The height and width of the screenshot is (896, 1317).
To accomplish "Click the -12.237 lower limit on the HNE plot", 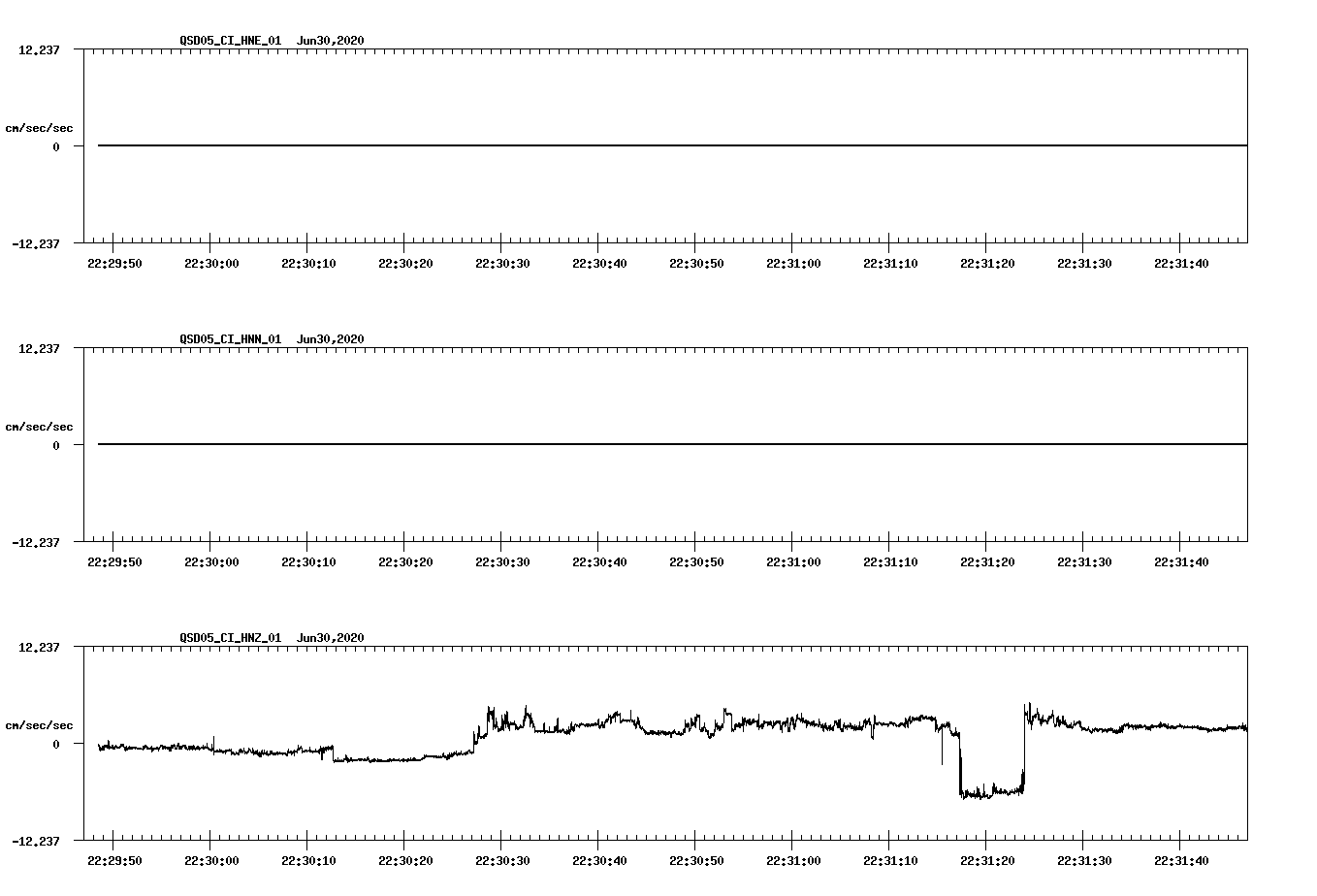I will (x=36, y=244).
